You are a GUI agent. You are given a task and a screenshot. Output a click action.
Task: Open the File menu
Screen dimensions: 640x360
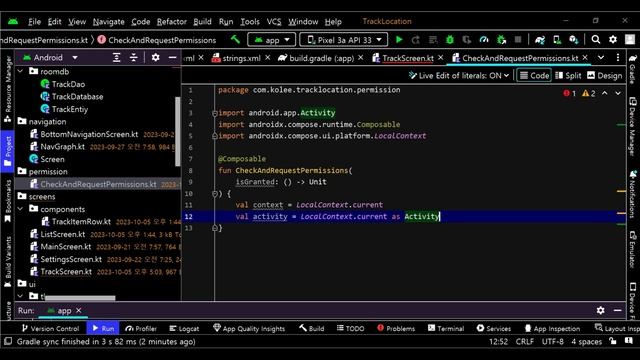coord(34,22)
